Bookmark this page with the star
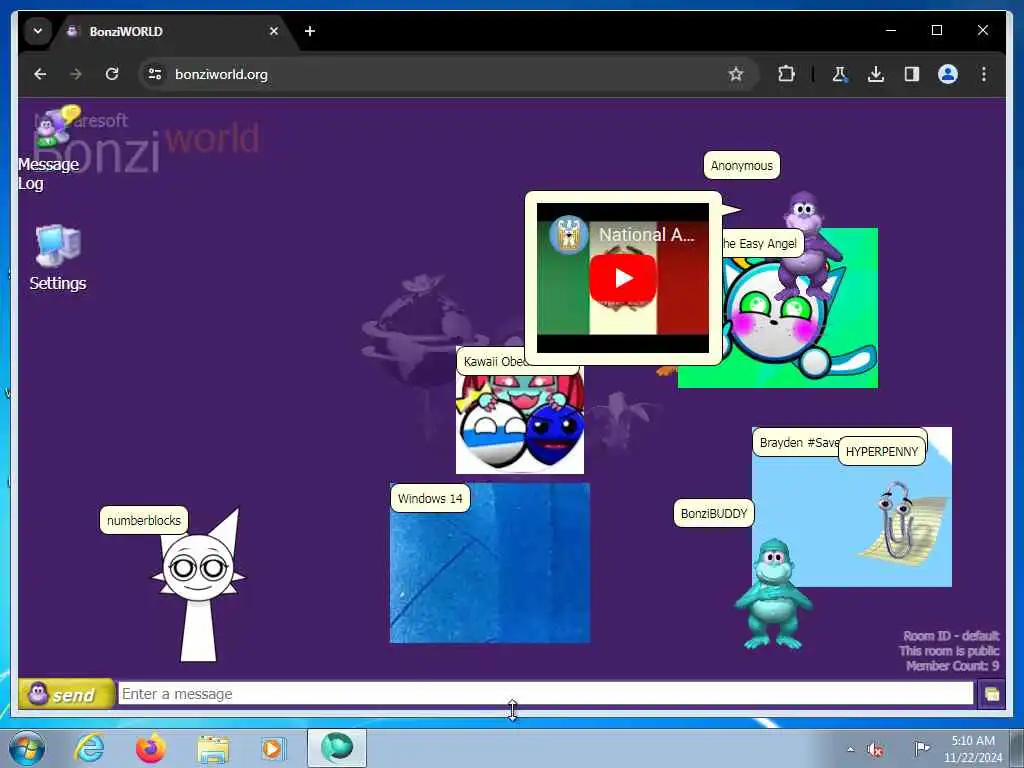 (x=736, y=74)
